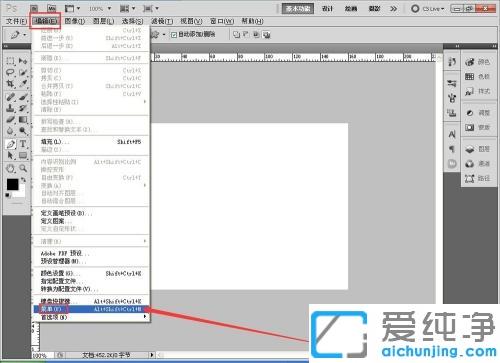Open the 100% zoom level dropdown

pos(100,8)
